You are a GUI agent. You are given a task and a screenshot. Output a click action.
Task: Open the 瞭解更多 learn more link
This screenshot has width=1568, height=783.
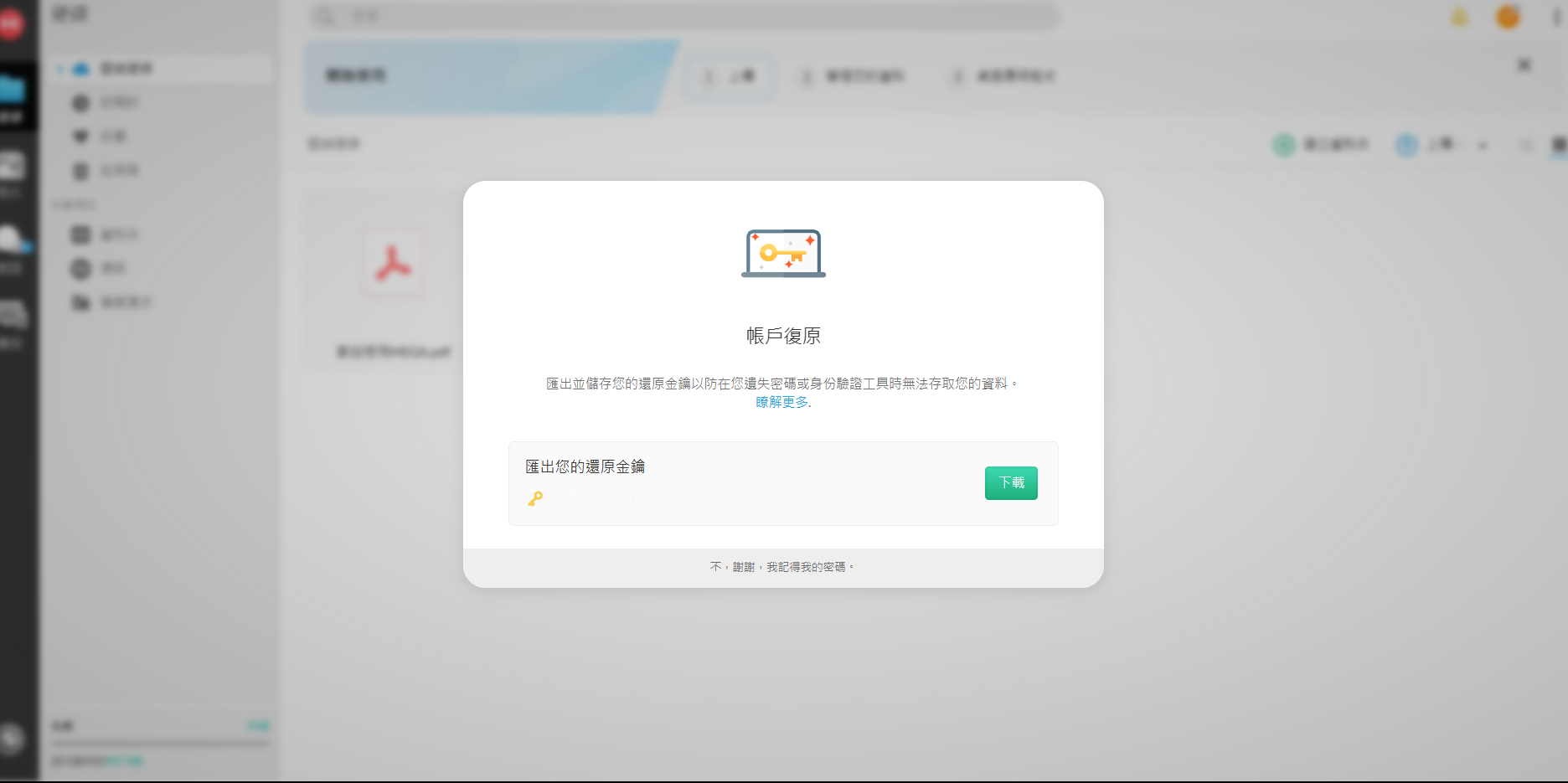point(781,403)
